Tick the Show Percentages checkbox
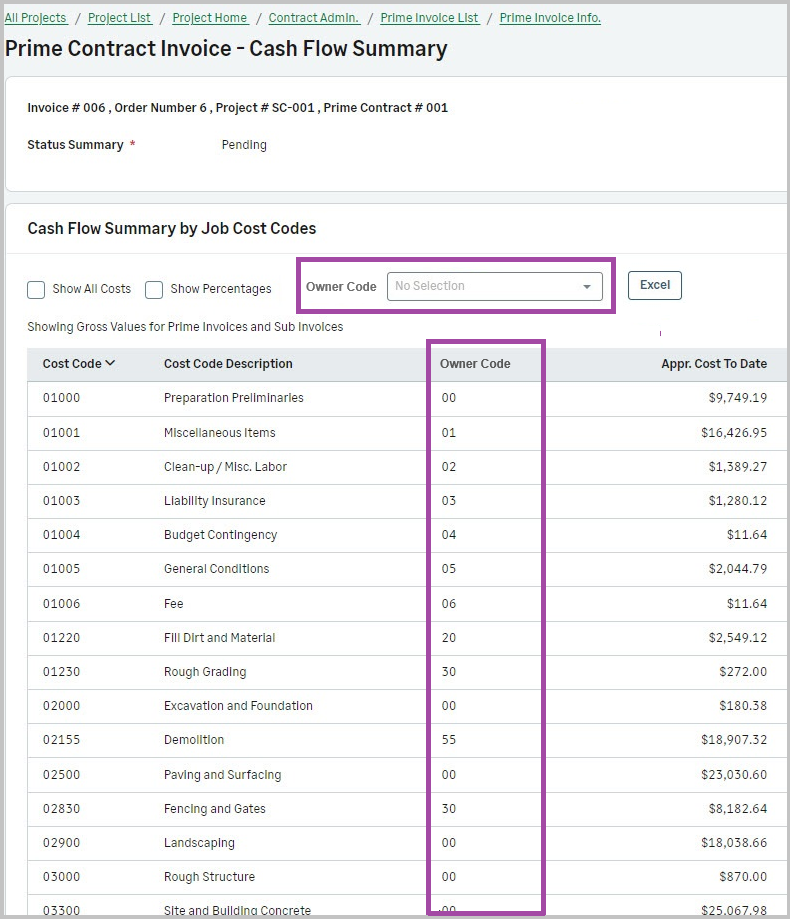Screen dimensions: 790x919 coord(154,290)
